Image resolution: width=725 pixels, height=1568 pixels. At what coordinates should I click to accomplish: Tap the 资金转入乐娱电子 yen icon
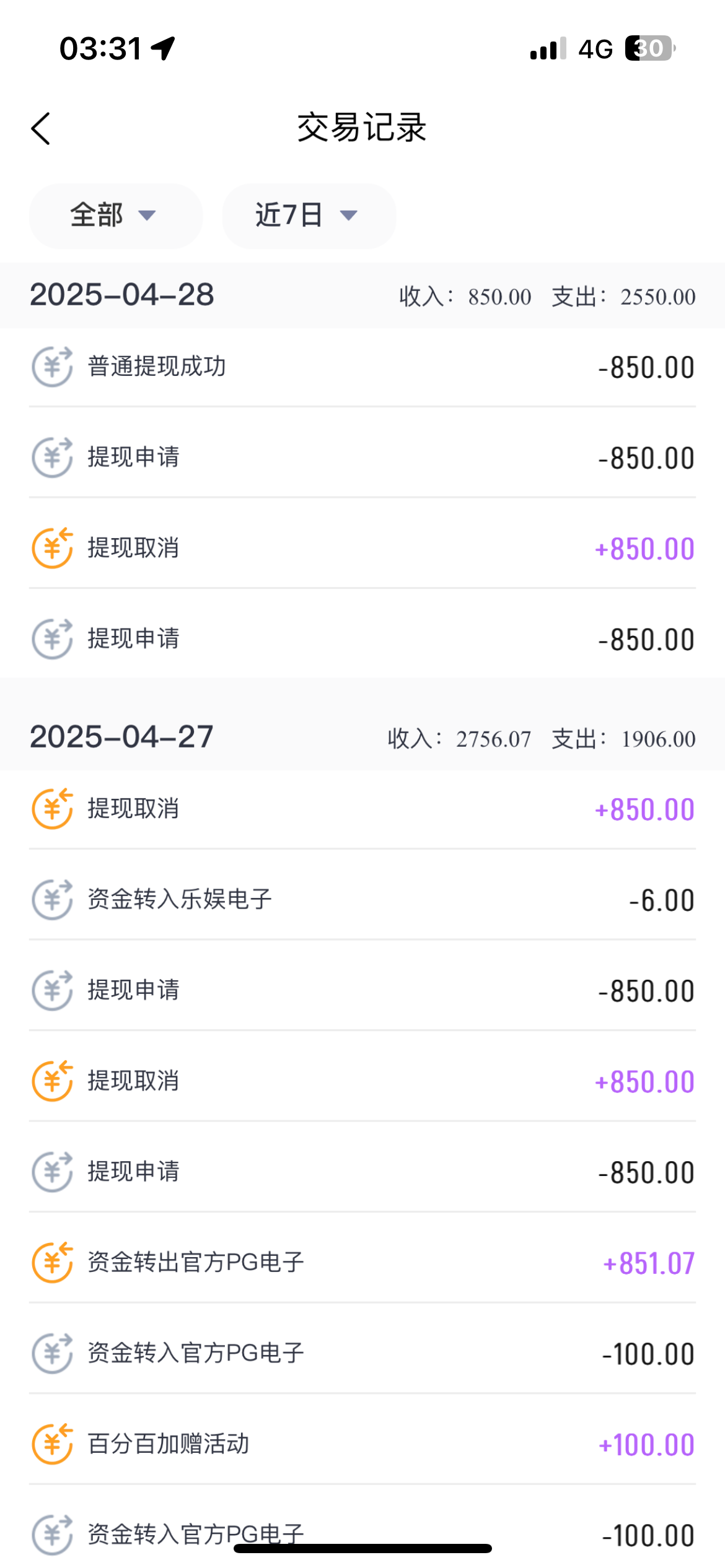click(52, 900)
